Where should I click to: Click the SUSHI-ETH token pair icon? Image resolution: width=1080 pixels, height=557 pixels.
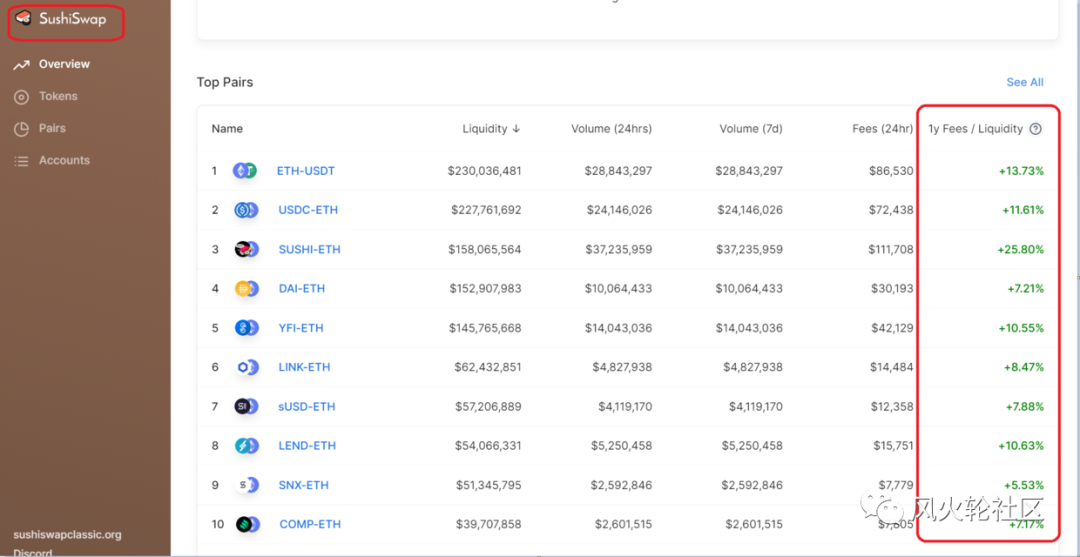point(246,249)
